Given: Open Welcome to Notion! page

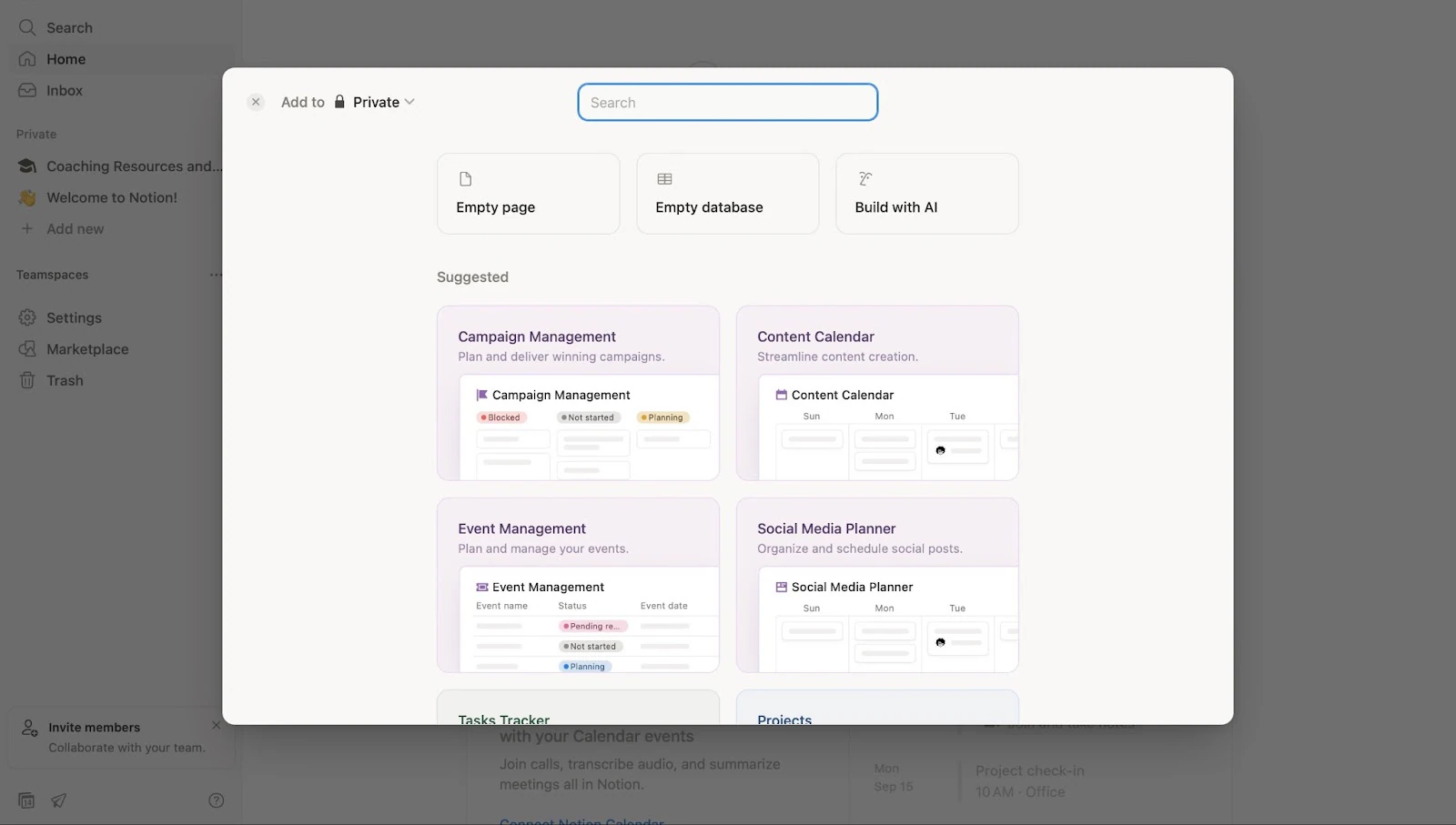Looking at the screenshot, I should pyautogui.click(x=120, y=197).
